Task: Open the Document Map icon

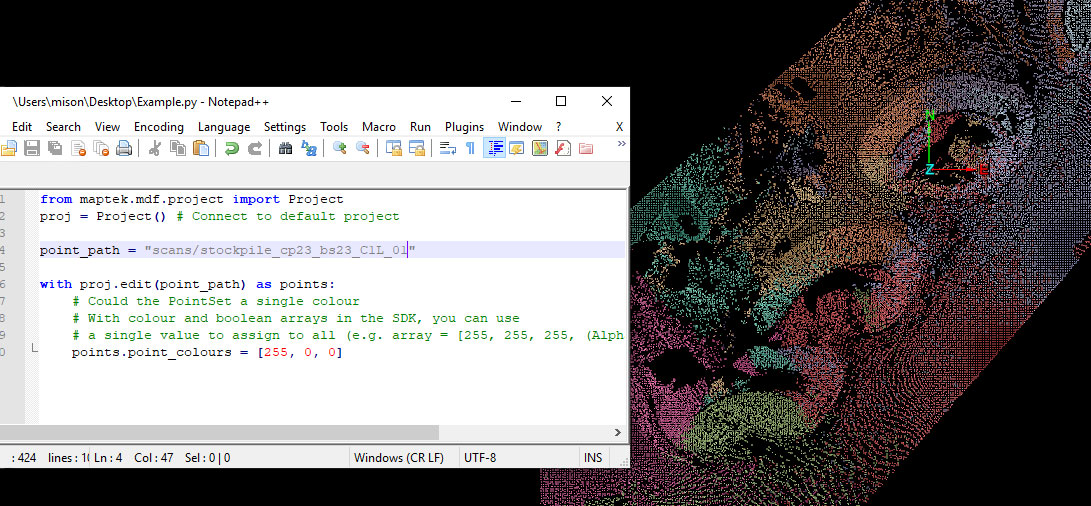Action: click(540, 148)
